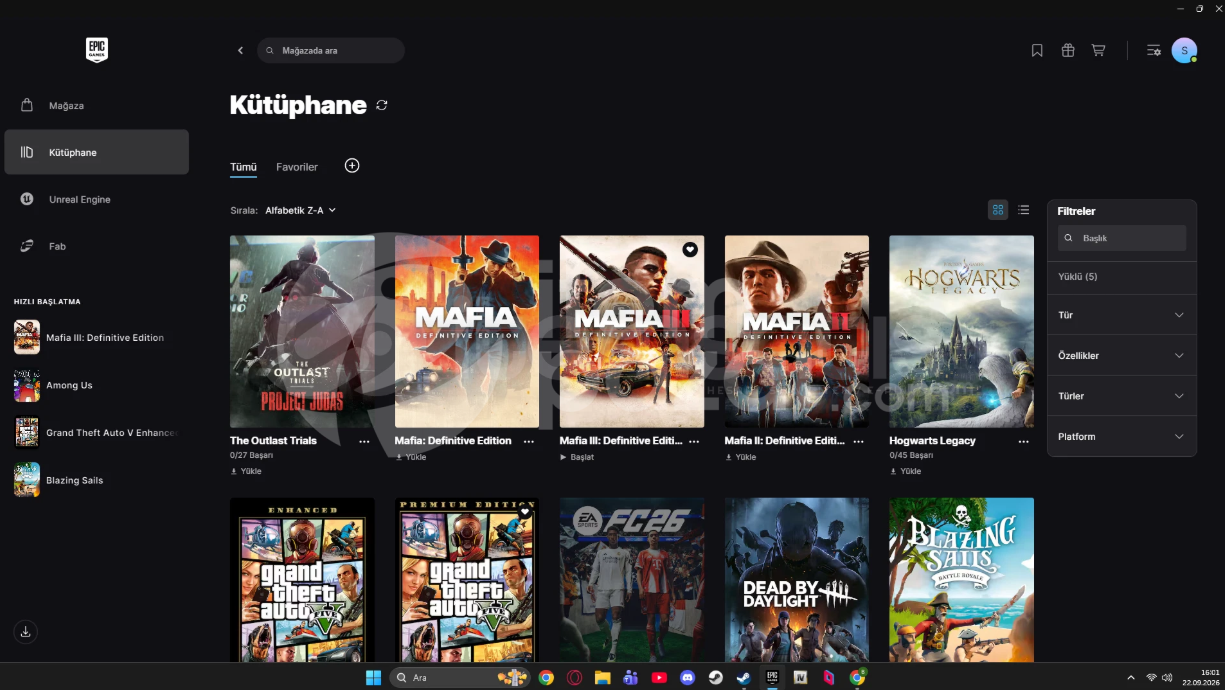
Task: Open GTA V Enhanced cover thumbnail
Action: pos(302,580)
